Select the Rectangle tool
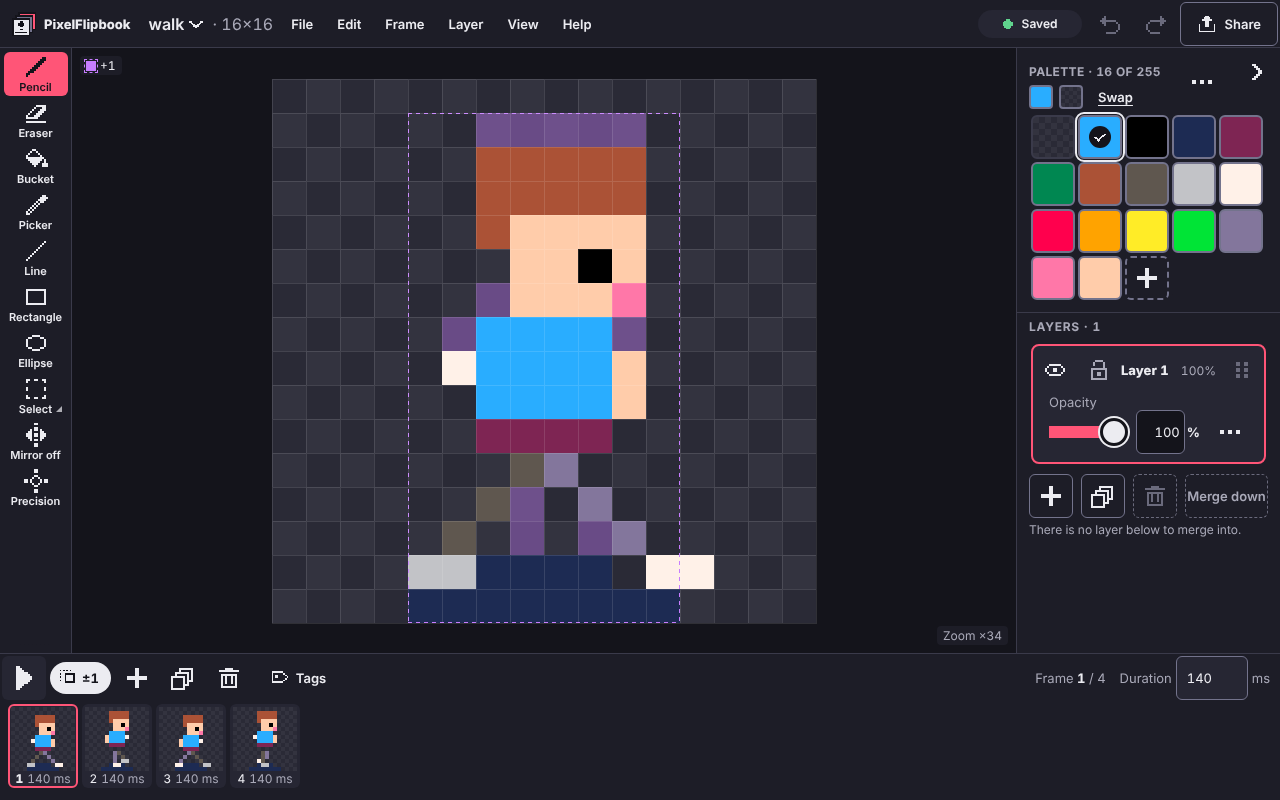 pyautogui.click(x=36, y=304)
